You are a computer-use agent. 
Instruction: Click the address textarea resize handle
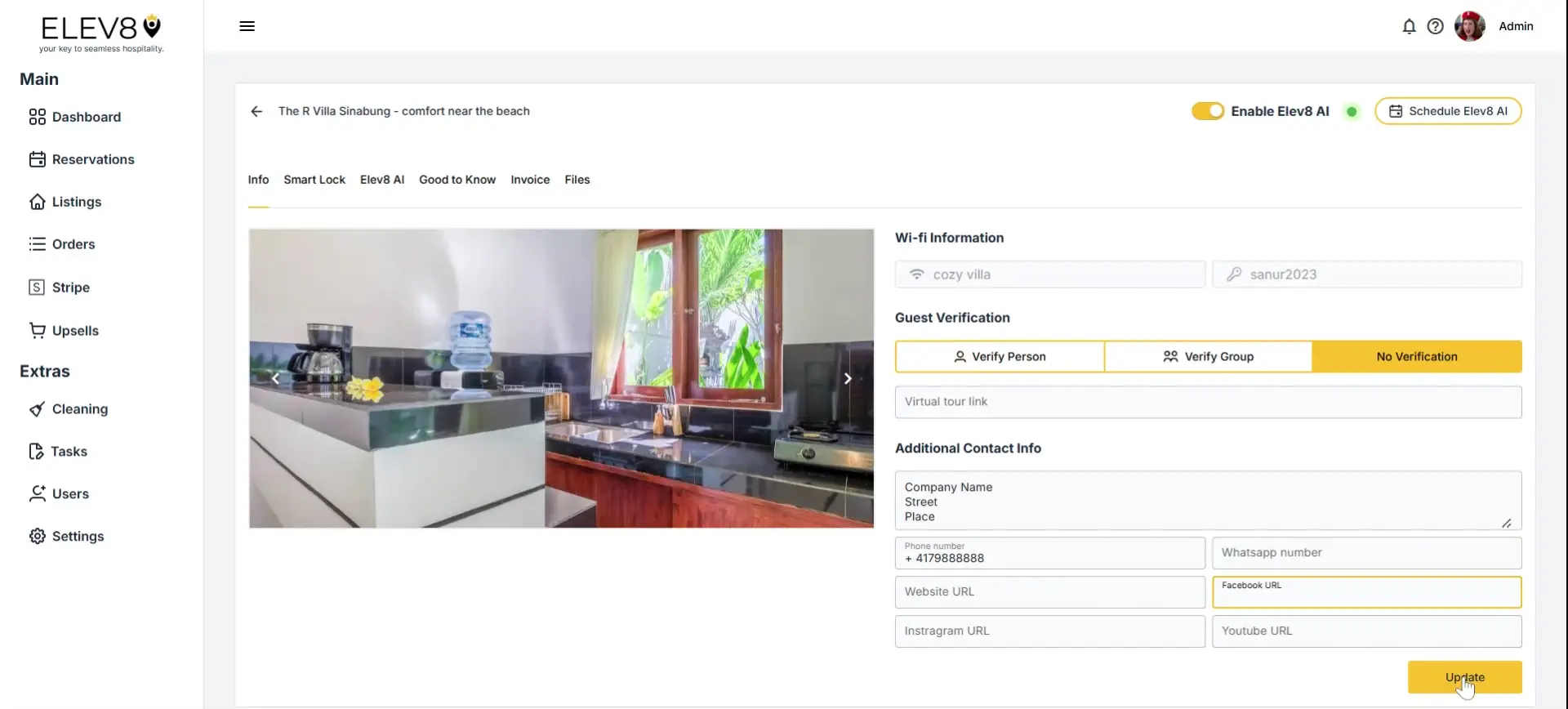tap(1507, 523)
